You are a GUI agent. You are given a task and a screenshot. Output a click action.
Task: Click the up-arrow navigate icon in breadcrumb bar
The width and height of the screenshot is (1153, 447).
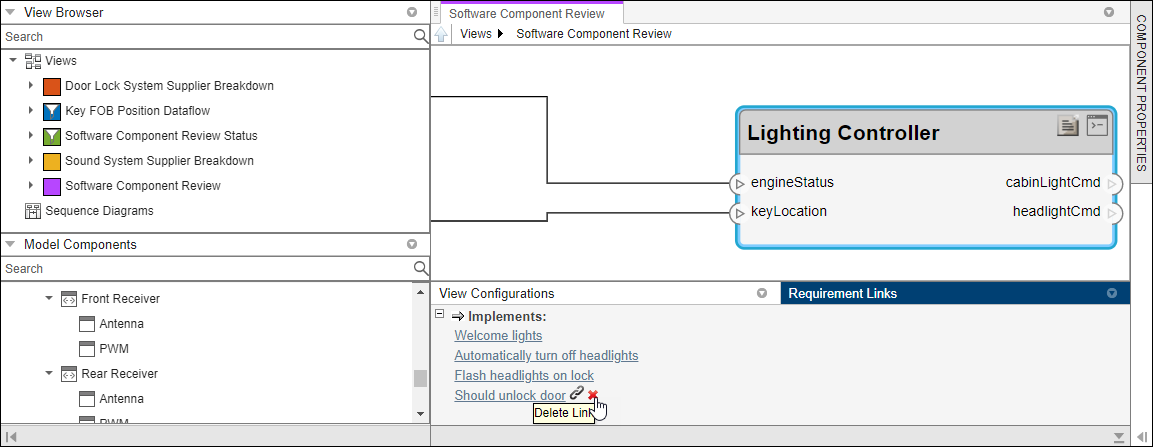pyautogui.click(x=441, y=34)
